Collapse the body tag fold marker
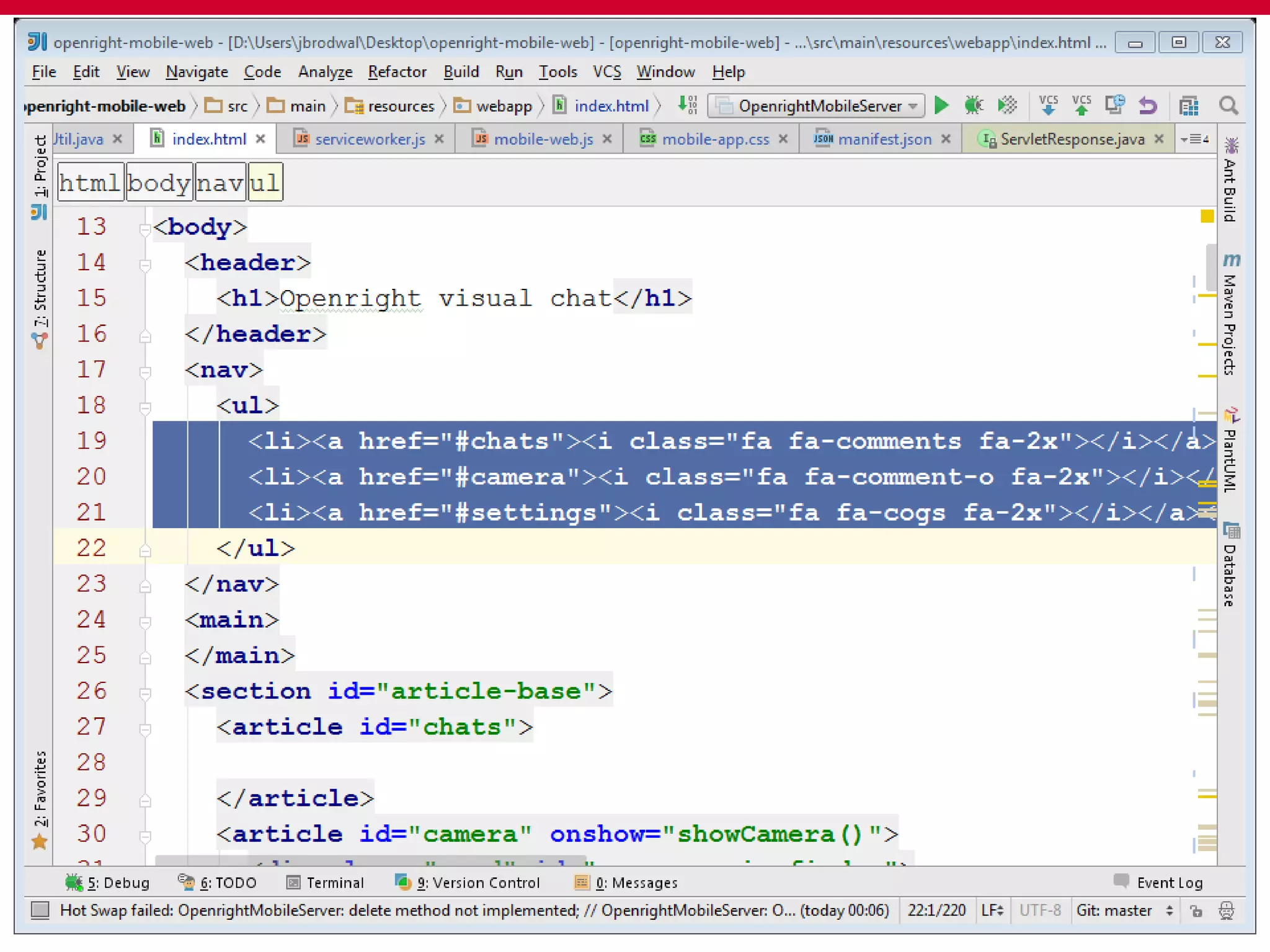Screen dimensions: 1270x952 (145, 230)
